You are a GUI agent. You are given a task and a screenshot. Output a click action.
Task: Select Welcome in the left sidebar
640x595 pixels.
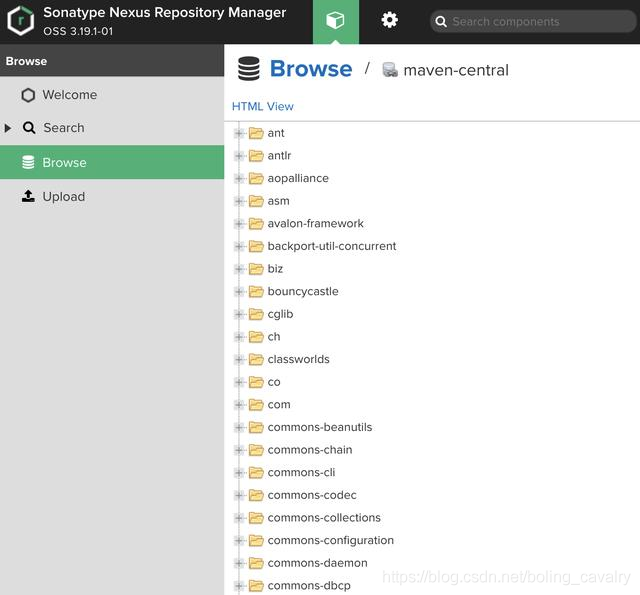(x=69, y=95)
